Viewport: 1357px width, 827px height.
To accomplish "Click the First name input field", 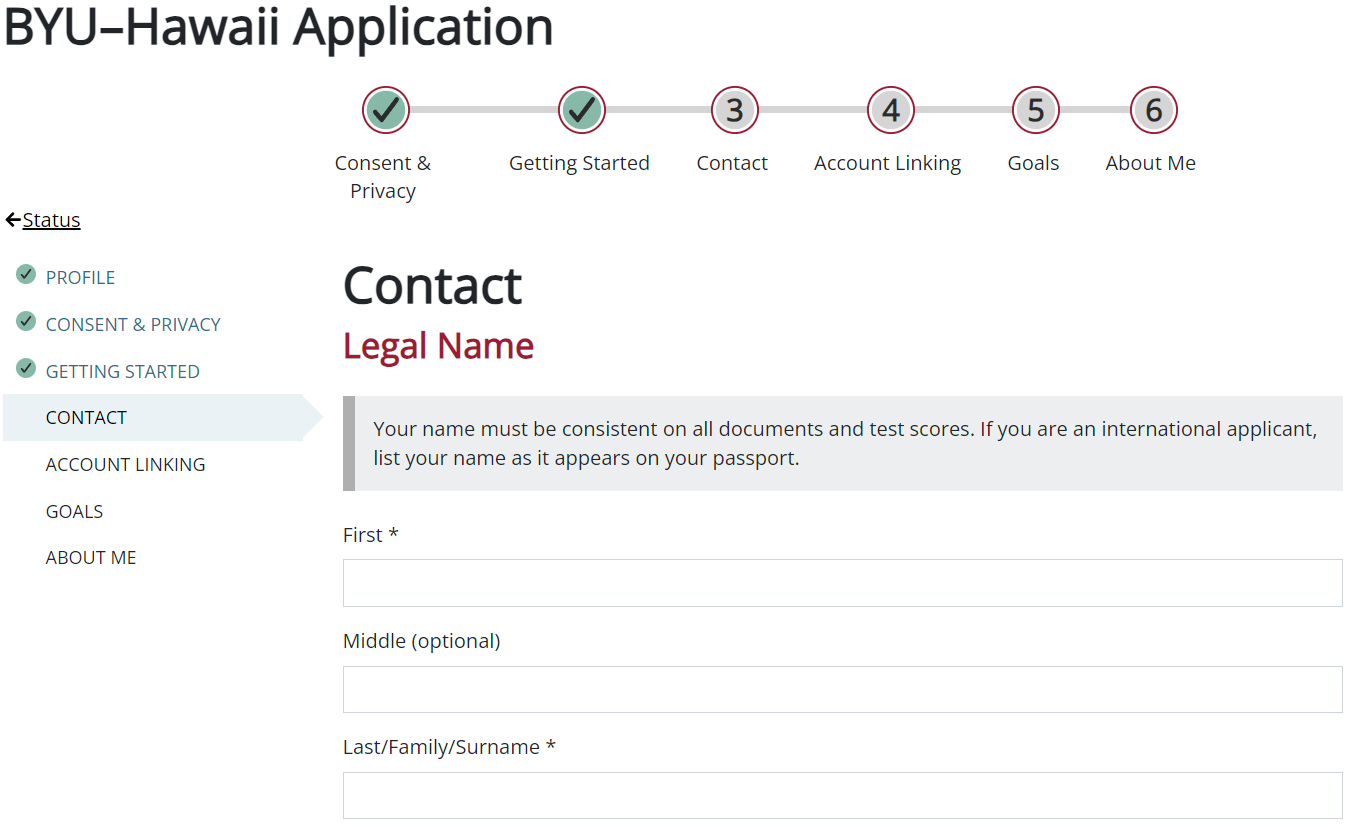I will click(x=842, y=583).
